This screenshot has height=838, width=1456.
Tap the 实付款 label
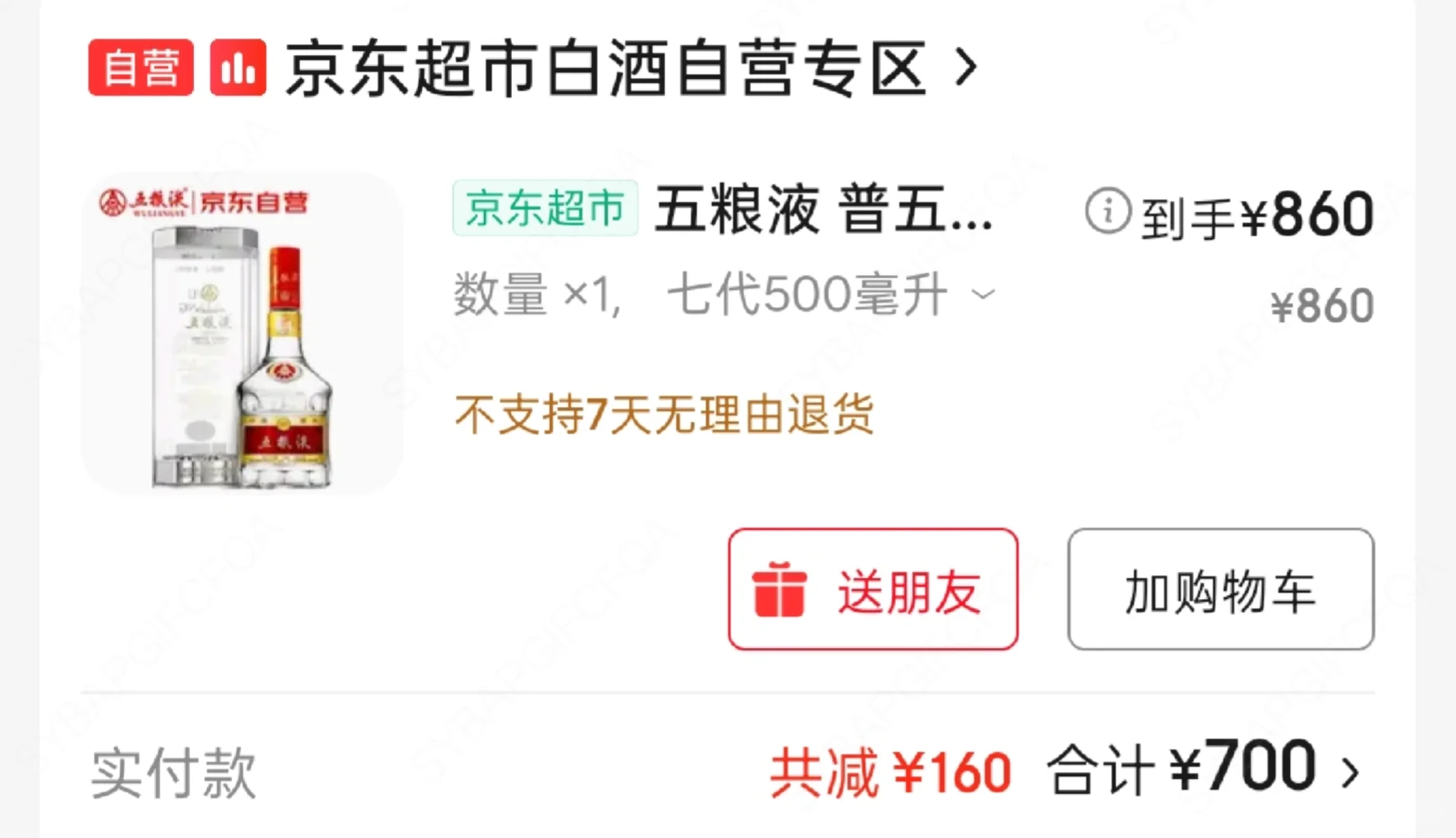tap(174, 772)
